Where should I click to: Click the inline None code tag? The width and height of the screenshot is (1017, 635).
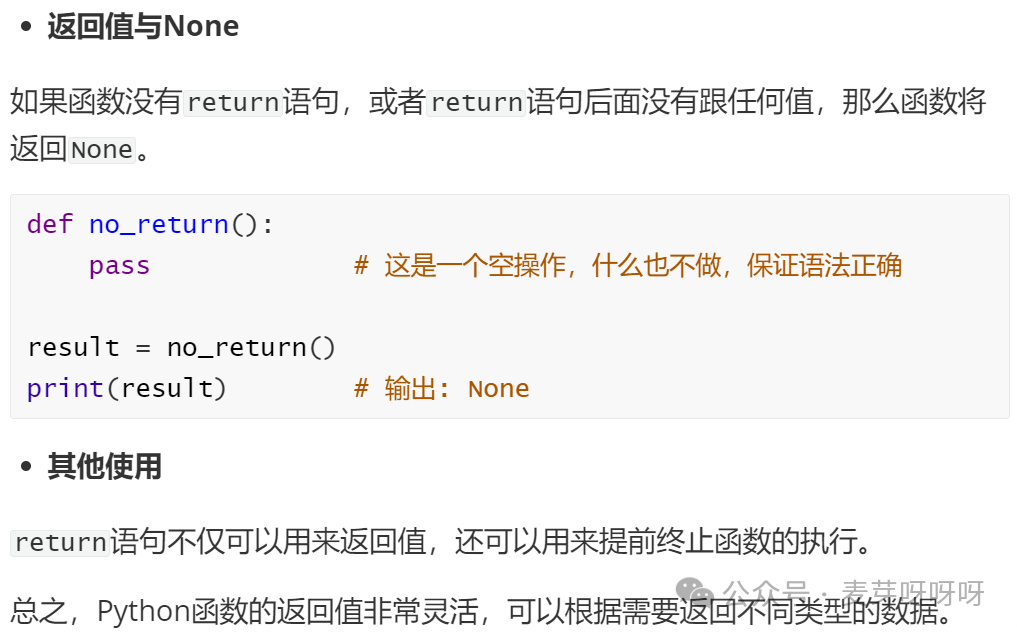102,150
